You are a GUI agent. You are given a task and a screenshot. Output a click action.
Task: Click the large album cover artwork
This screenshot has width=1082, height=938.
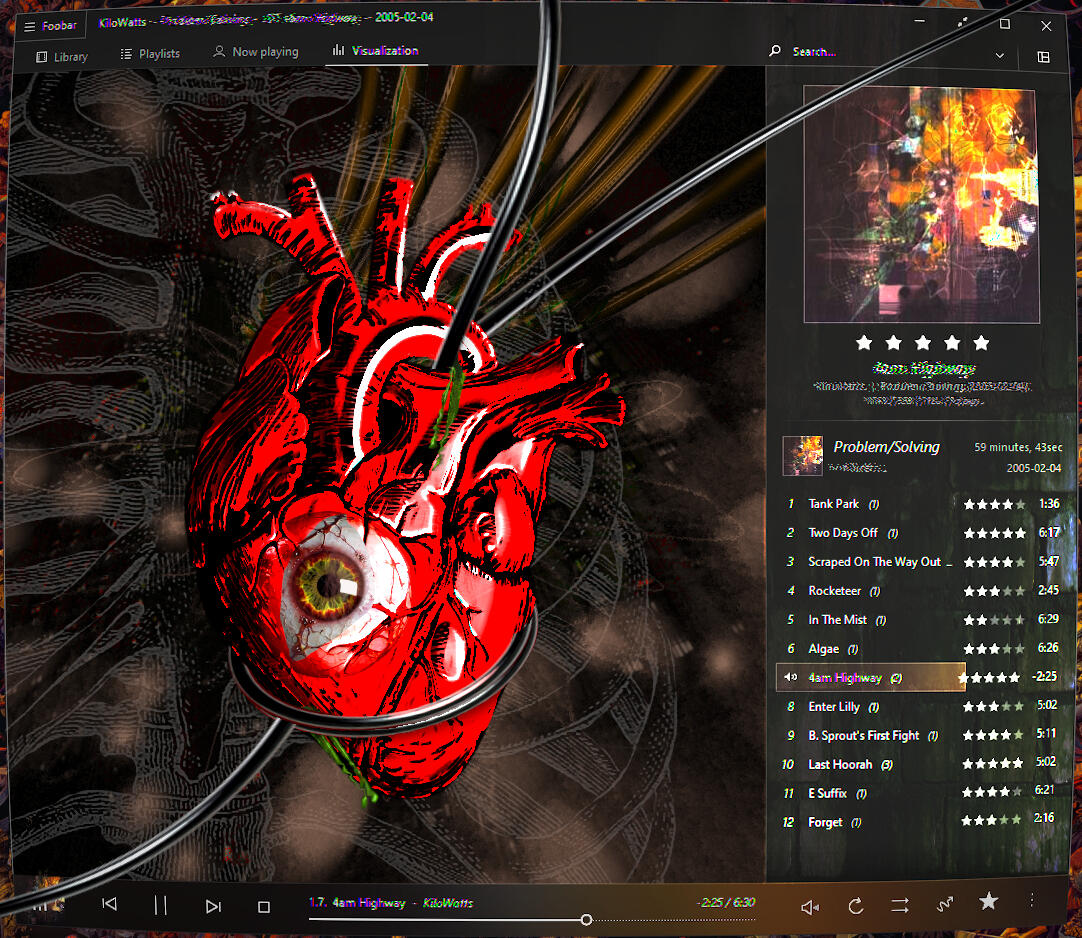click(x=919, y=204)
